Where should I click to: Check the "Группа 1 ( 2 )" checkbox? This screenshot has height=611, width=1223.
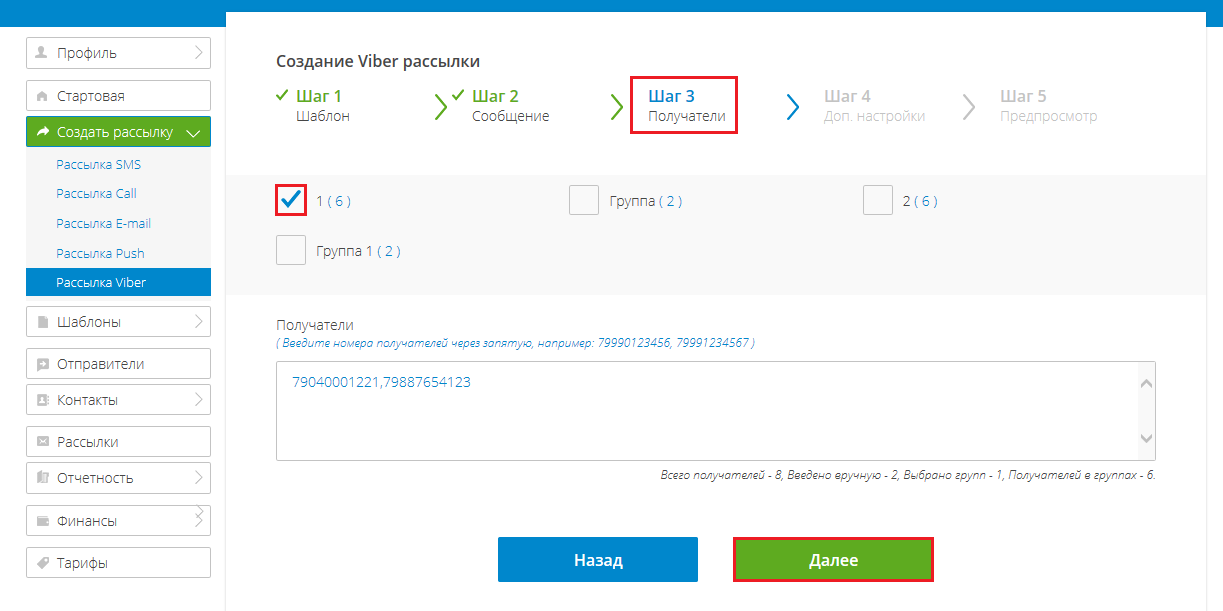(x=291, y=250)
